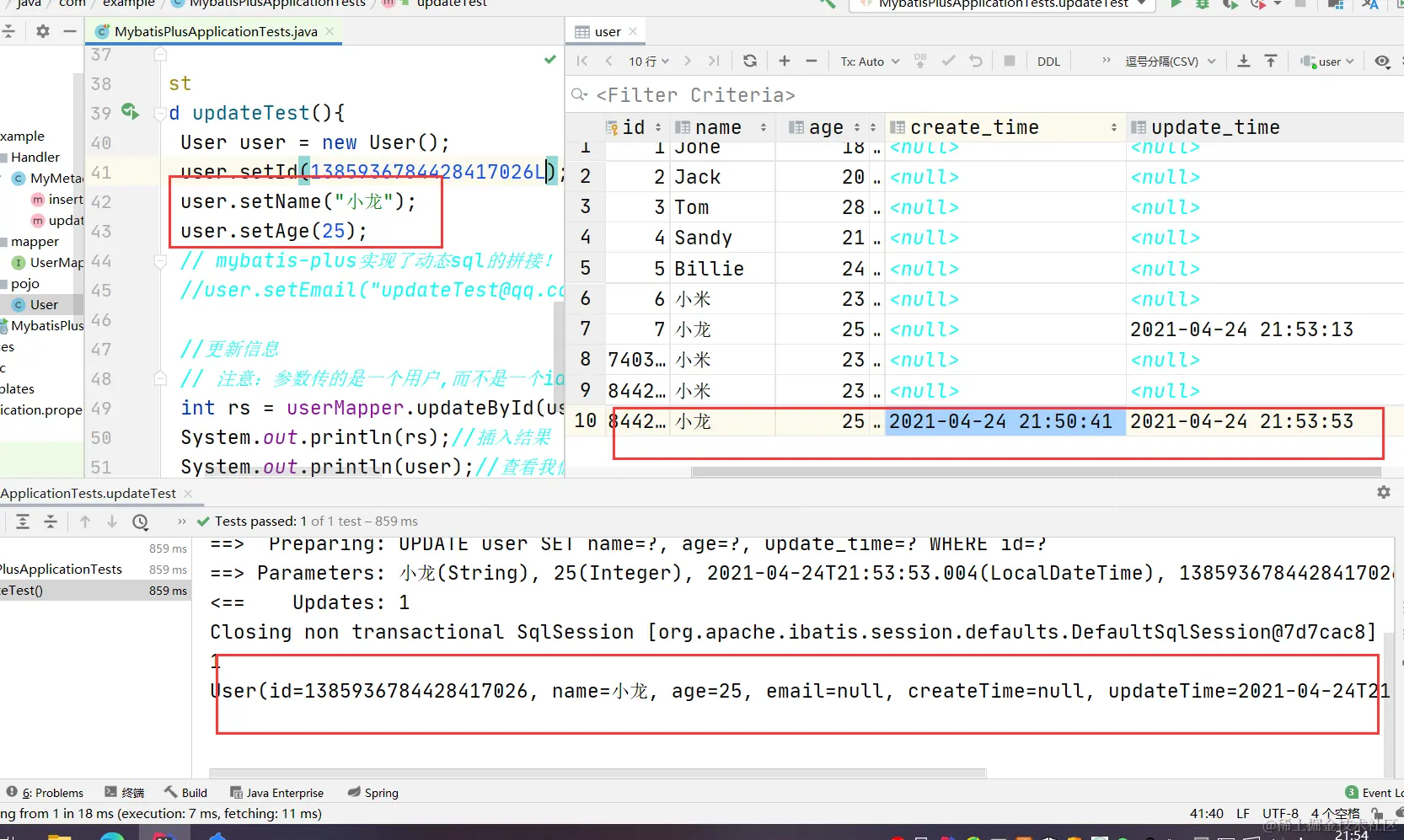Revert pending changes with undo arrow
Image resolution: width=1404 pixels, height=840 pixels.
(976, 61)
